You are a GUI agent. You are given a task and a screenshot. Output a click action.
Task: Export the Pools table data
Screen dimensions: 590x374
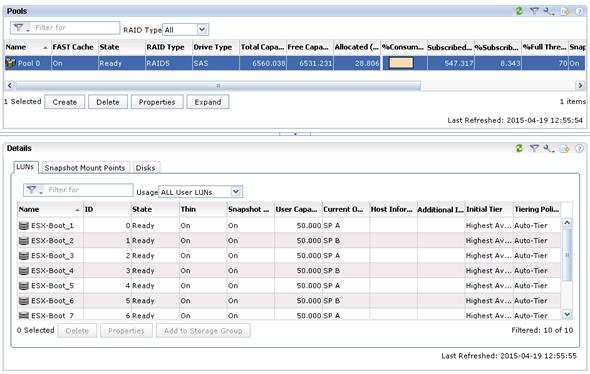click(565, 11)
